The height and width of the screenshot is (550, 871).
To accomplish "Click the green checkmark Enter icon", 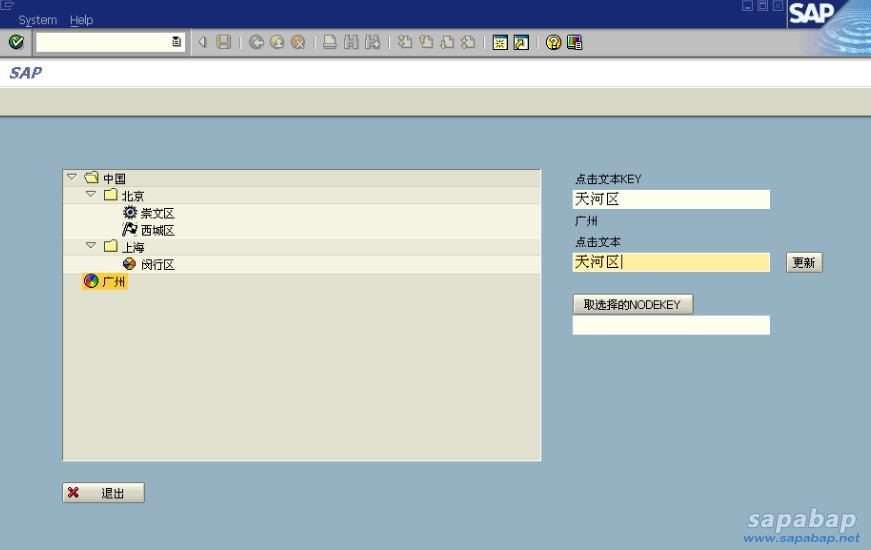I will point(16,42).
